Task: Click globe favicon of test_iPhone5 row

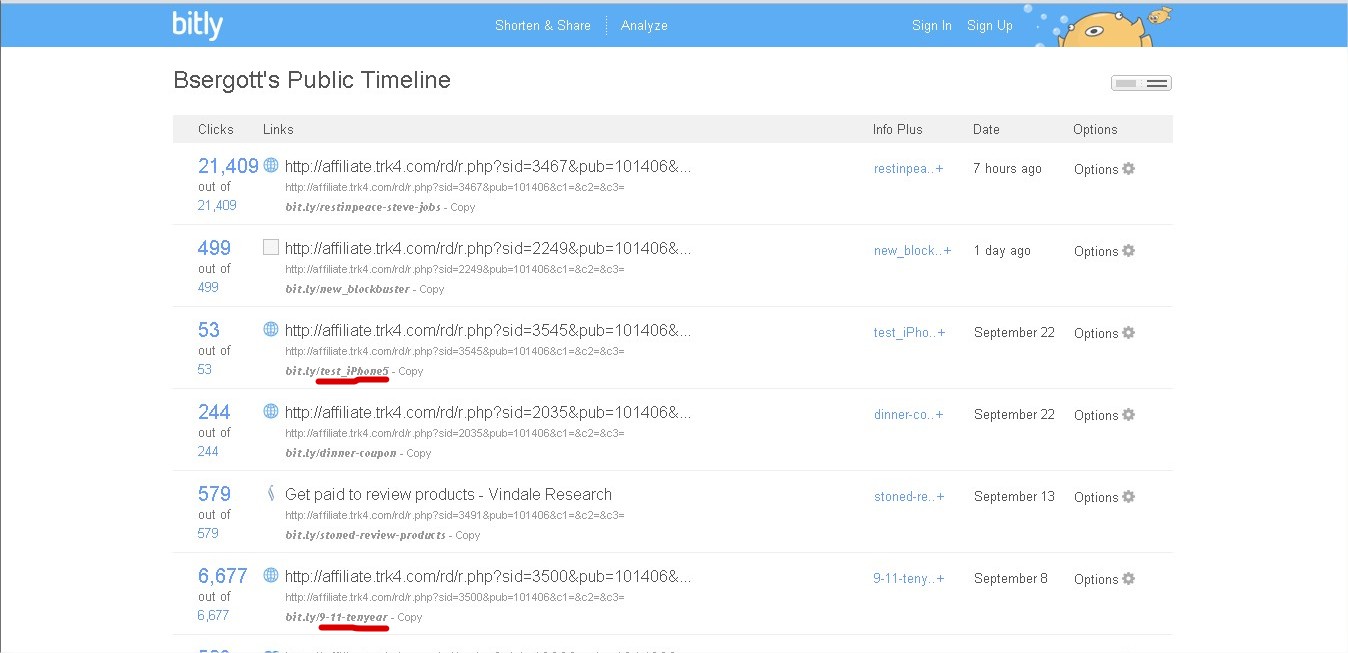Action: tap(271, 329)
